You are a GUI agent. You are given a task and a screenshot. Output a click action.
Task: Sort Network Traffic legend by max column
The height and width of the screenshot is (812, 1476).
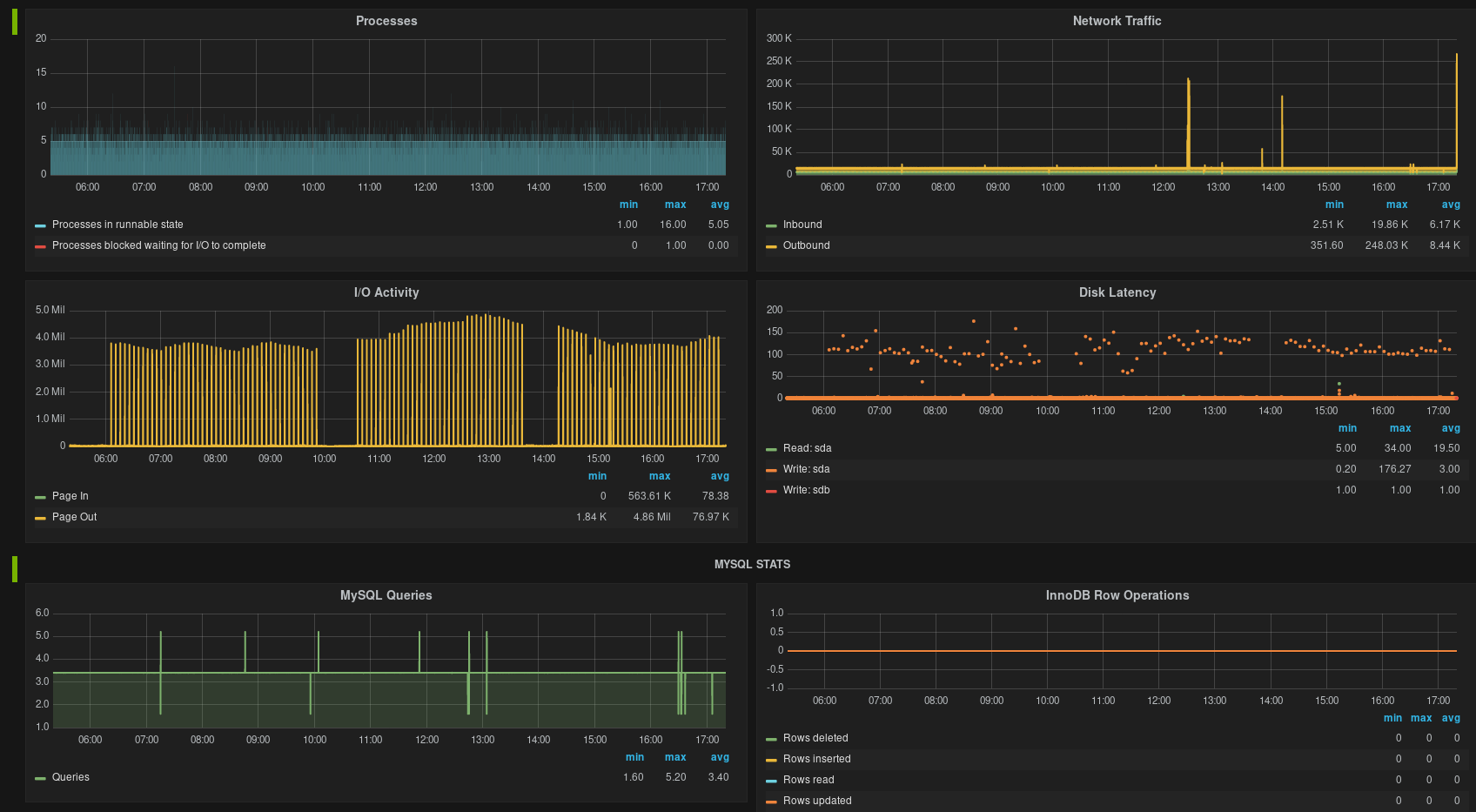[x=1396, y=205]
